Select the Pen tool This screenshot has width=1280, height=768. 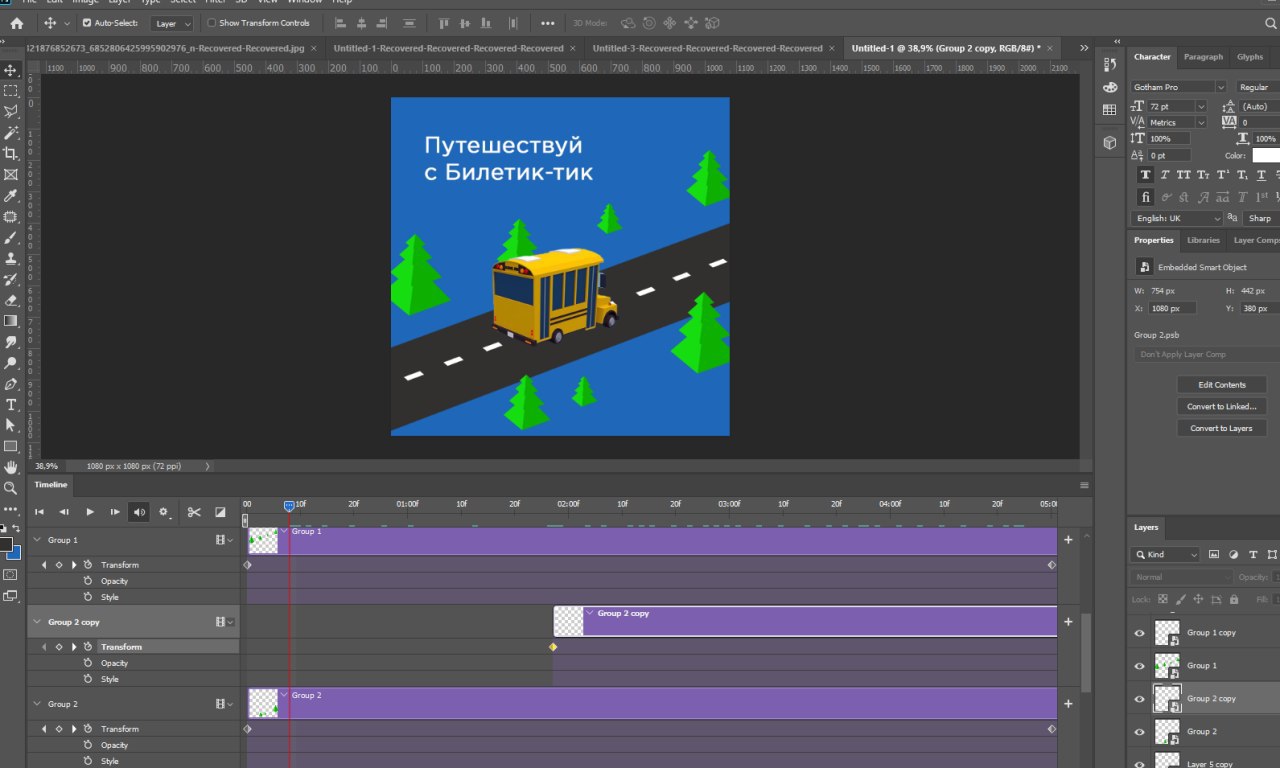[11, 384]
